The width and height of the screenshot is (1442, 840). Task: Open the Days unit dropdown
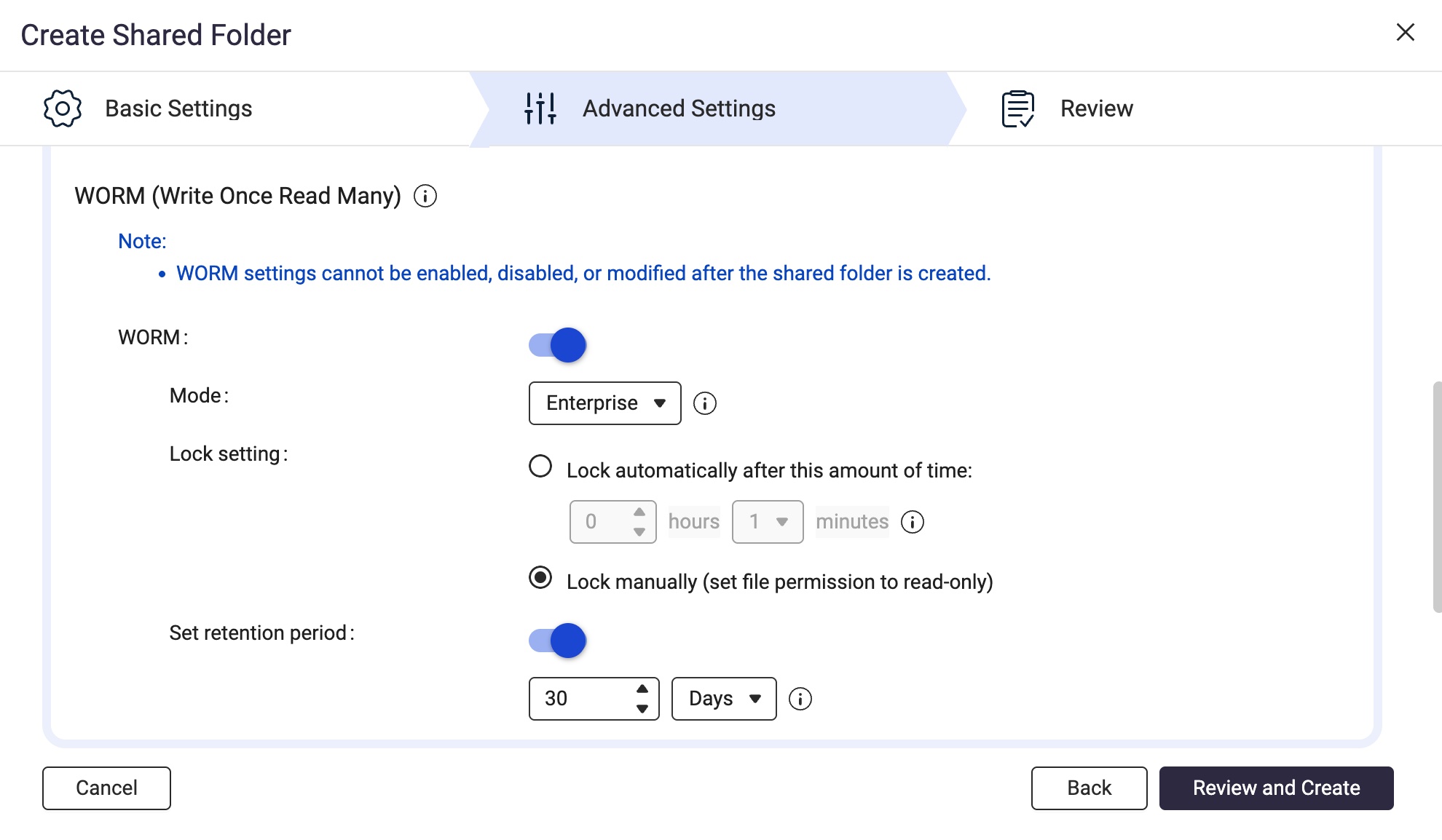tap(724, 699)
